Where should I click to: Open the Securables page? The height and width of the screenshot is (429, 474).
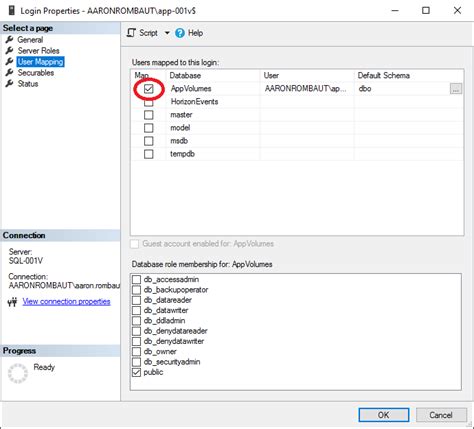[x=36, y=73]
